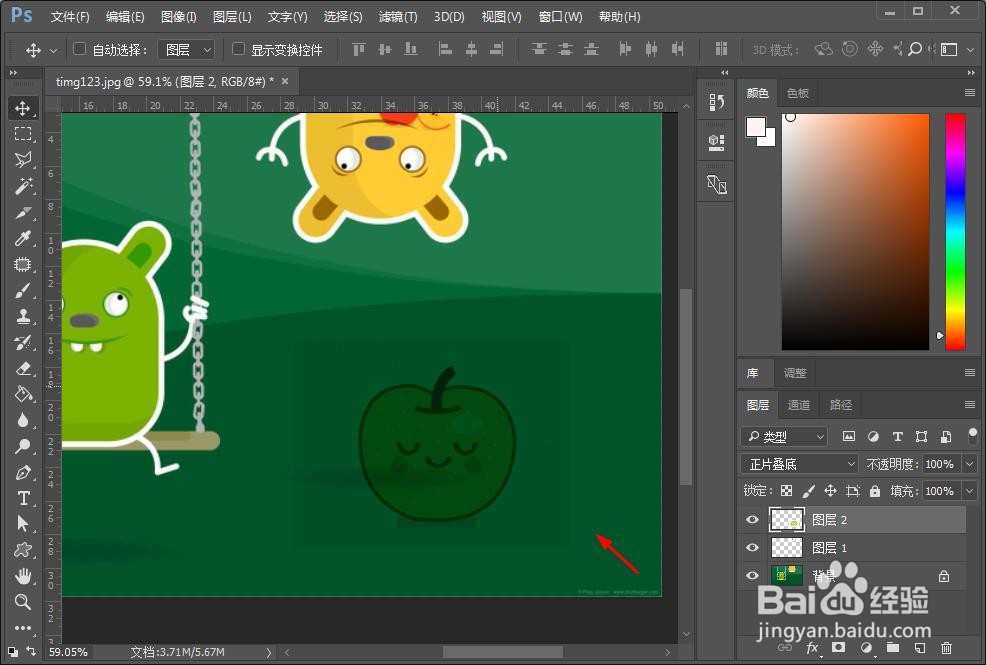The height and width of the screenshot is (665, 986).
Task: Select the Dodge tool
Action: tap(23, 446)
